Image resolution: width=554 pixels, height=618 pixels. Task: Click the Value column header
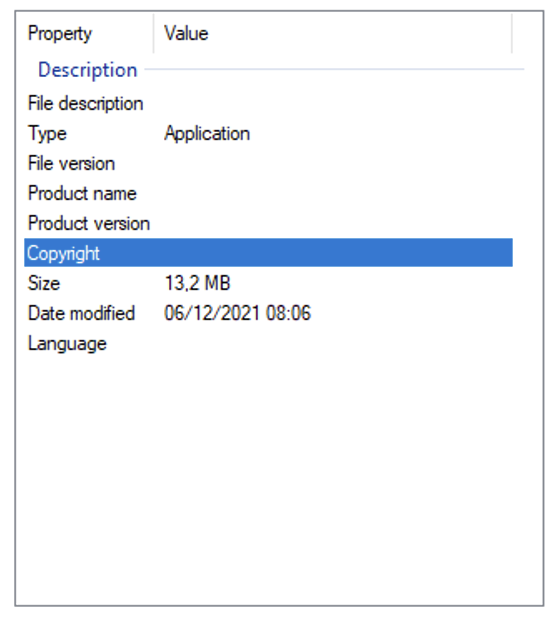333,34
